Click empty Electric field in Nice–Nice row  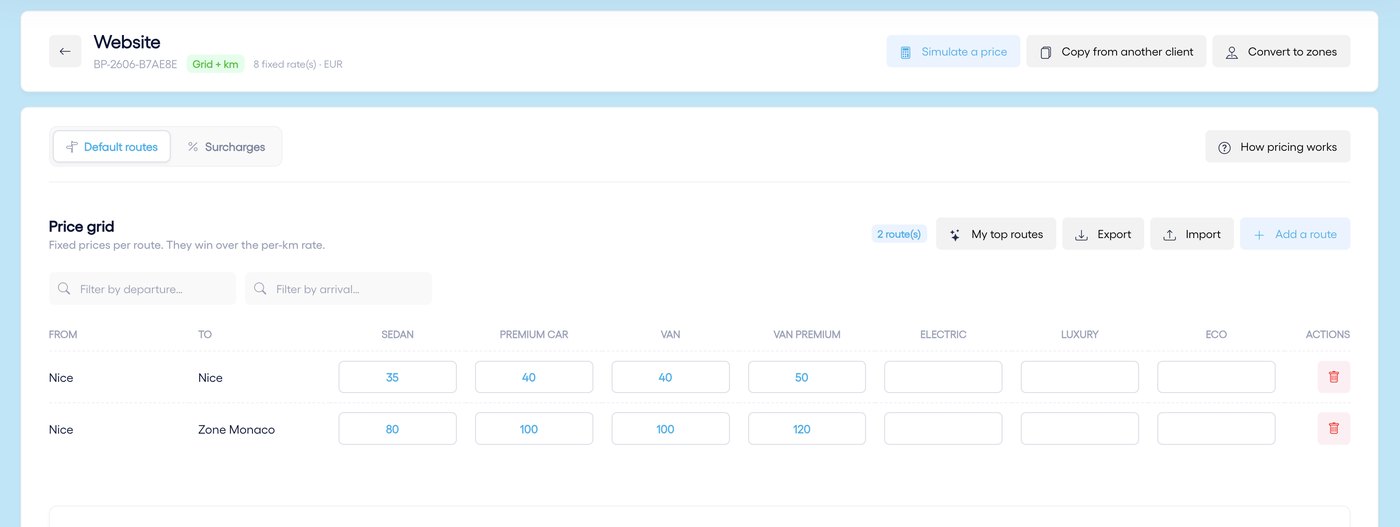[x=943, y=377]
